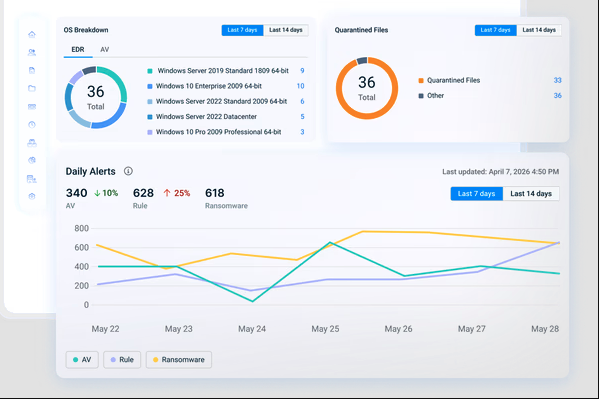Open the users icon in the sidebar

coord(32,52)
